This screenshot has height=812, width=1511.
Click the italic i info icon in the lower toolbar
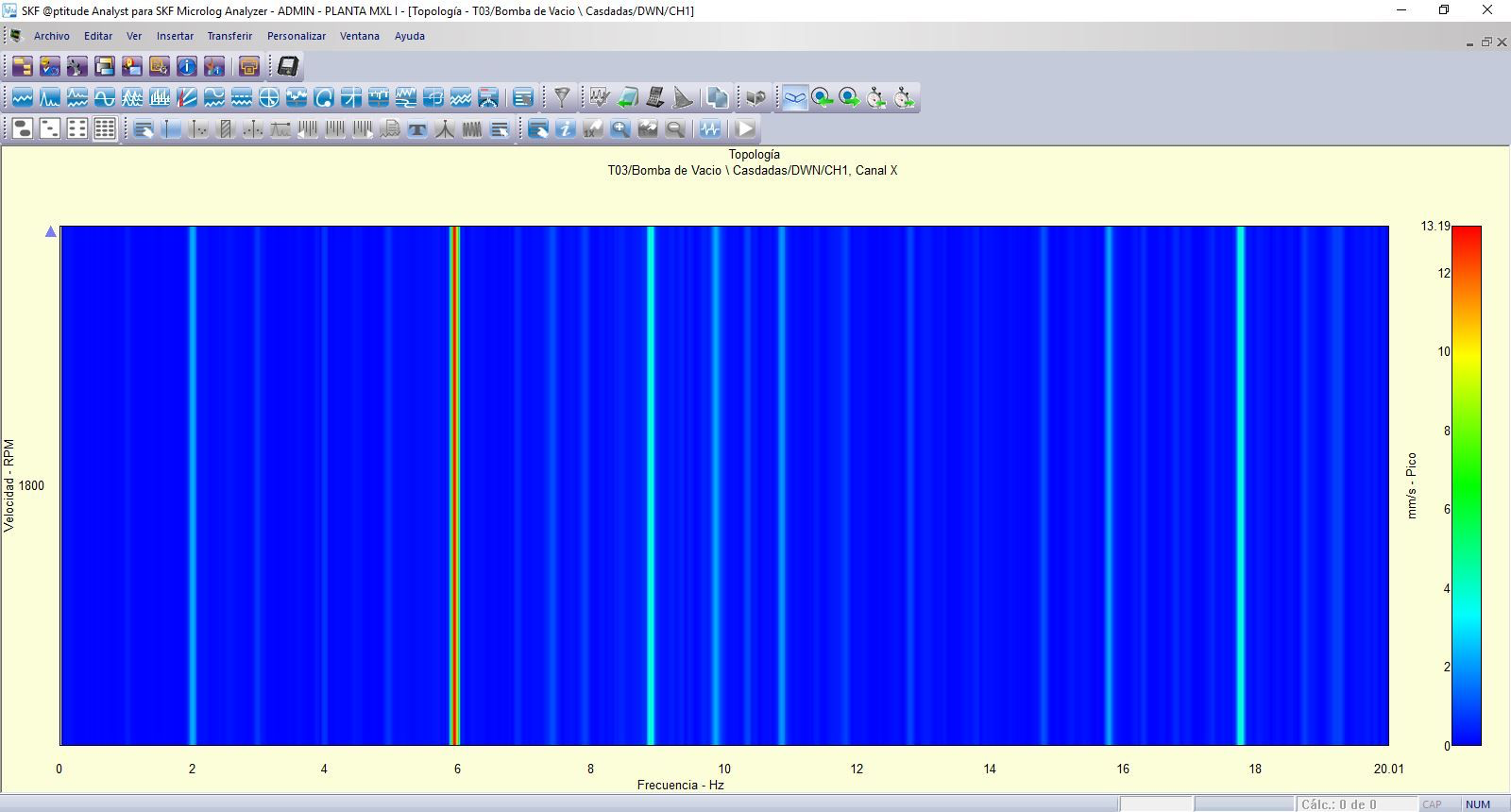pos(565,128)
